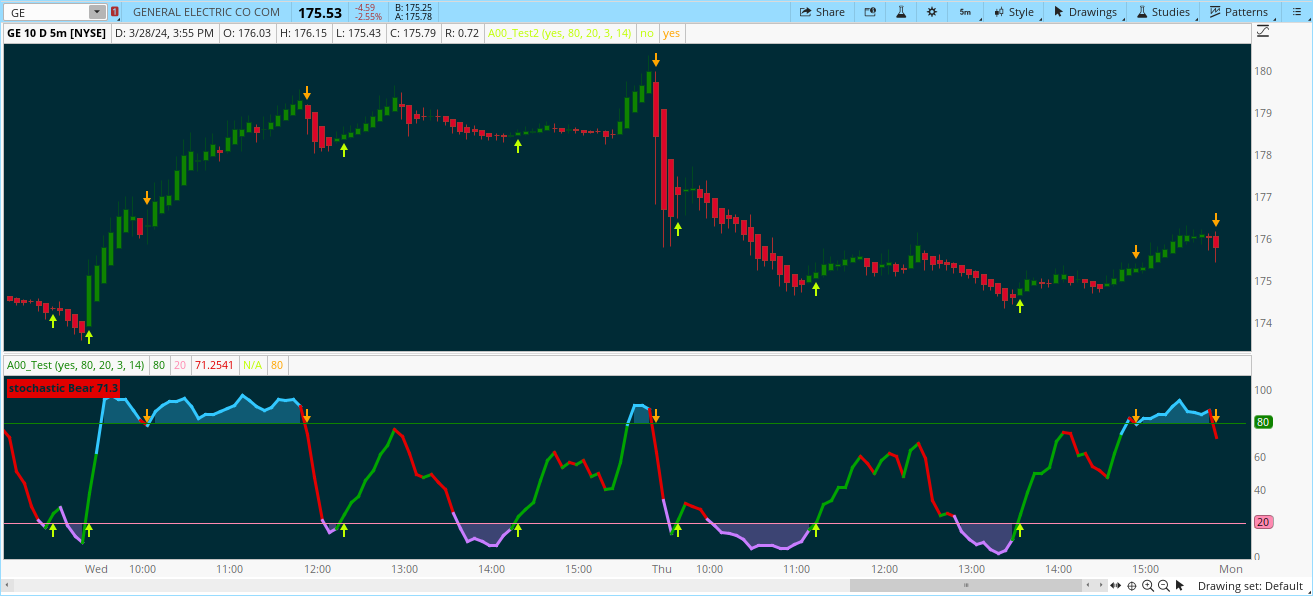Click the R: 0.72 range value

(462, 33)
